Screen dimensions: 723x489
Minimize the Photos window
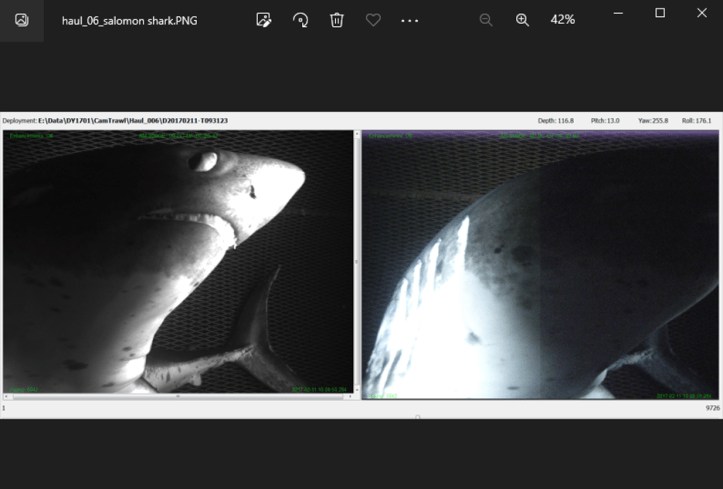[x=613, y=13]
